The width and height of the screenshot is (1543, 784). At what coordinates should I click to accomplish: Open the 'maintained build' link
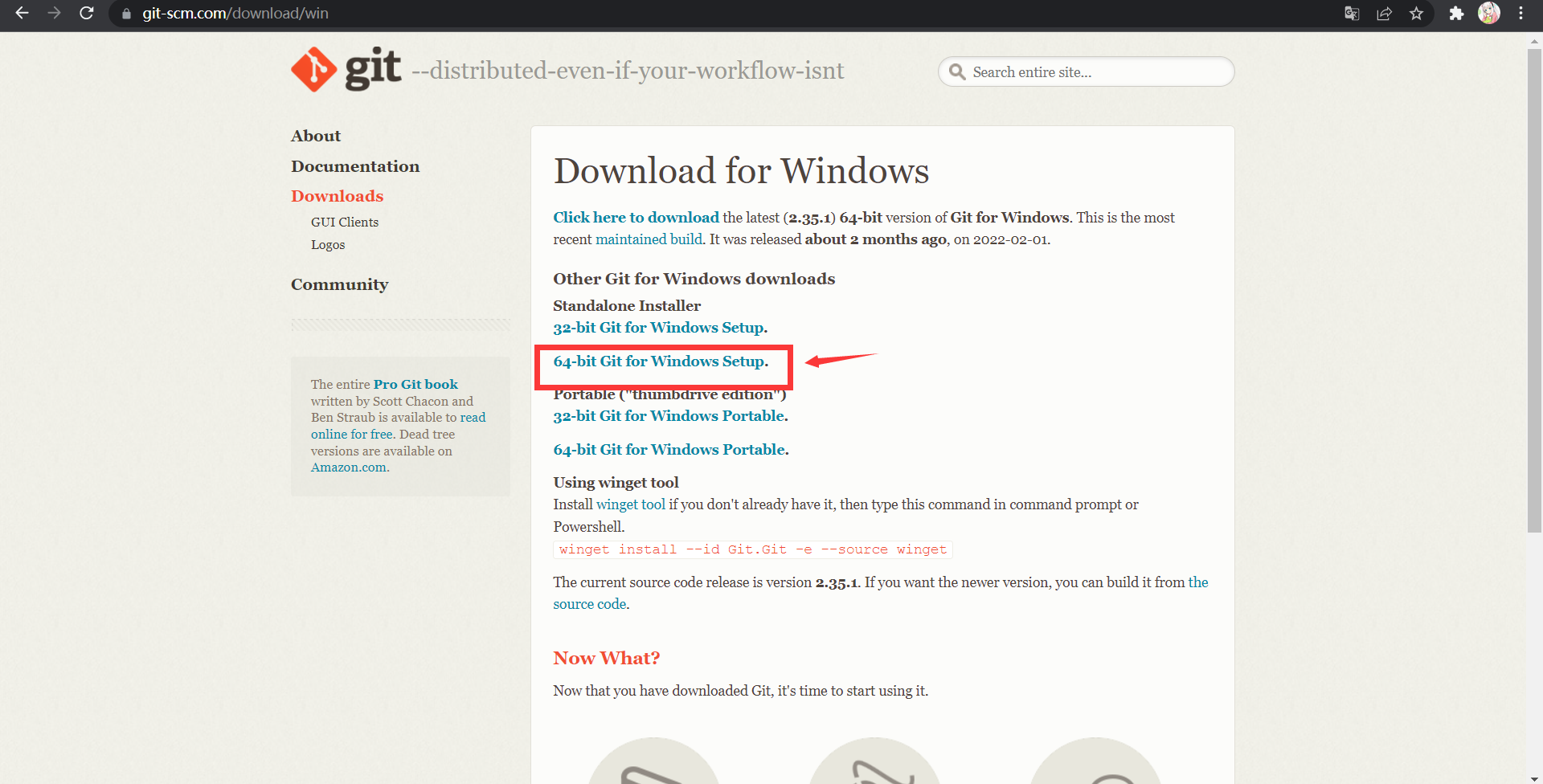pyautogui.click(x=649, y=239)
